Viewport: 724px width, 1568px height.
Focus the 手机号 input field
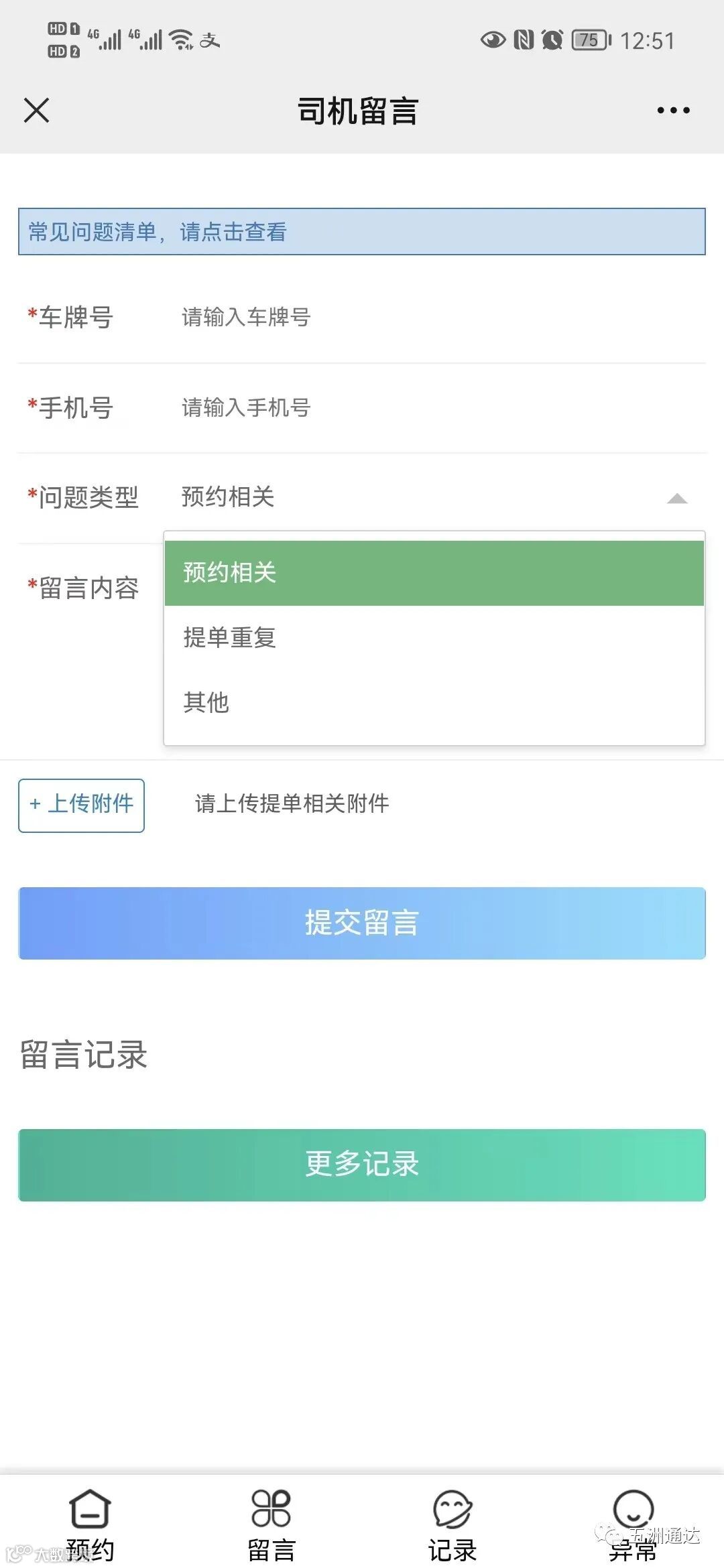pos(436,407)
